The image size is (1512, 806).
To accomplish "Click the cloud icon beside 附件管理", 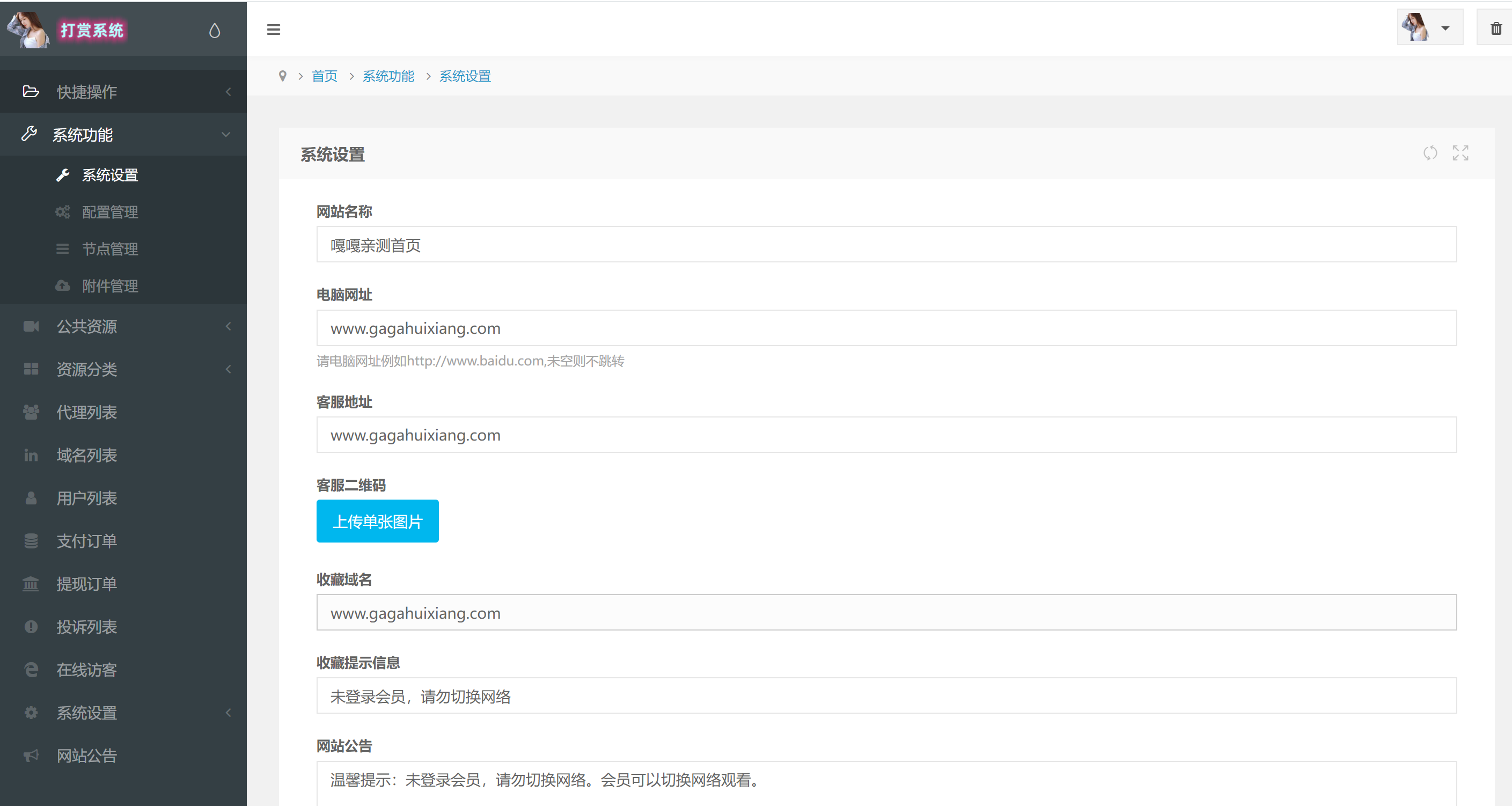I will [63, 286].
